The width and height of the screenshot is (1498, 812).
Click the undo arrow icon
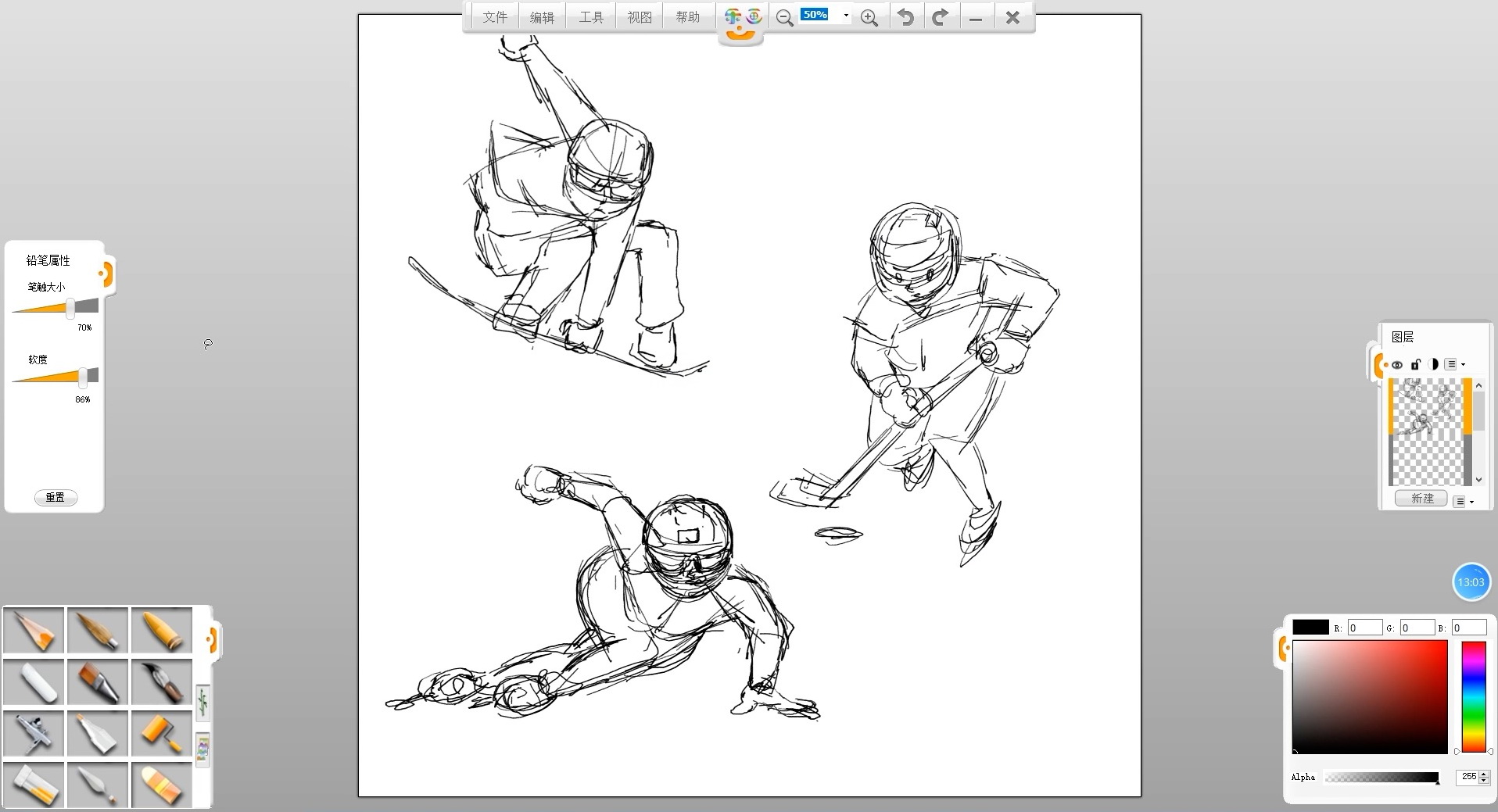click(905, 17)
